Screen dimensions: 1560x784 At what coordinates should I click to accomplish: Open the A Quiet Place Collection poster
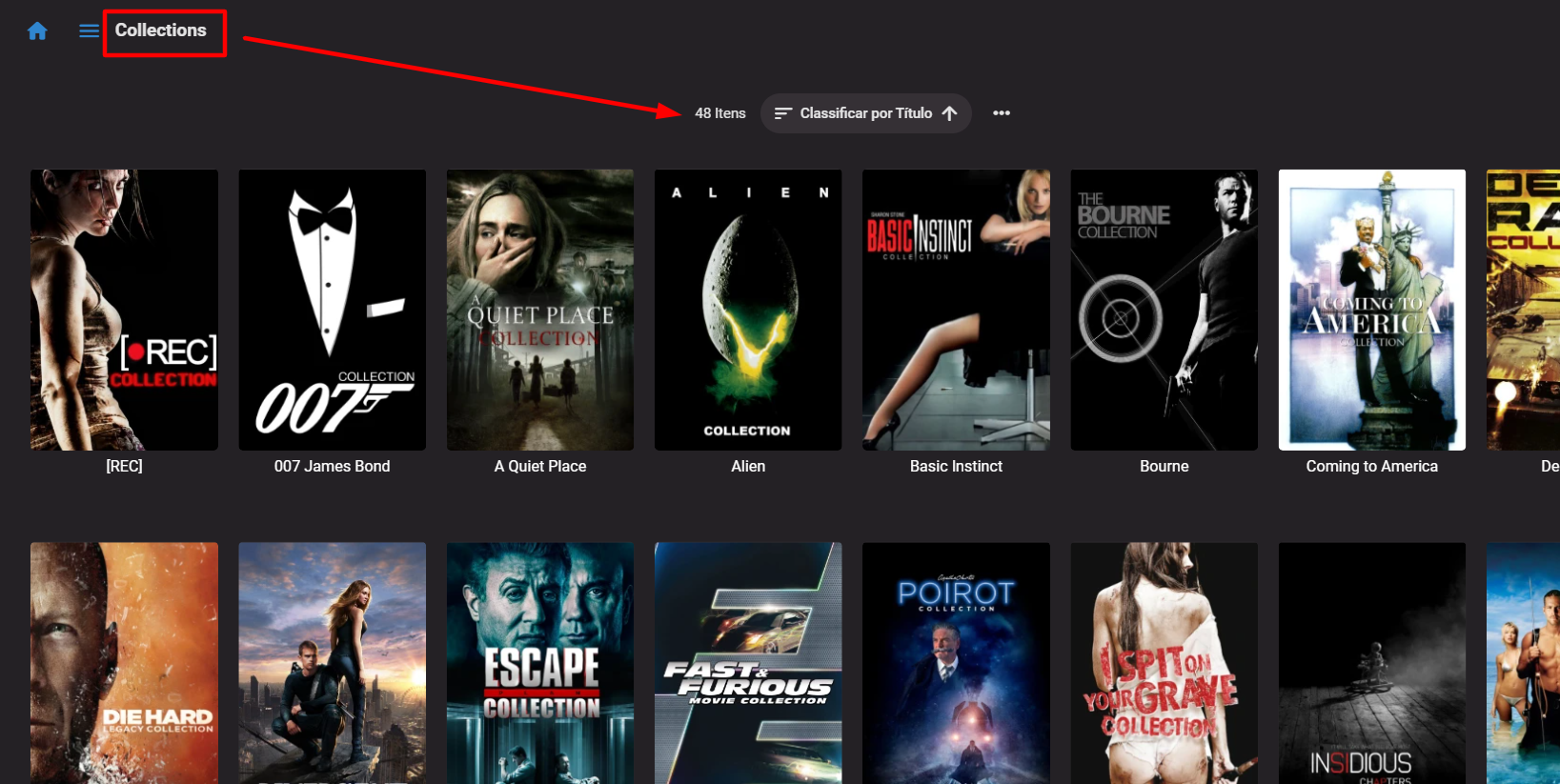click(x=540, y=310)
